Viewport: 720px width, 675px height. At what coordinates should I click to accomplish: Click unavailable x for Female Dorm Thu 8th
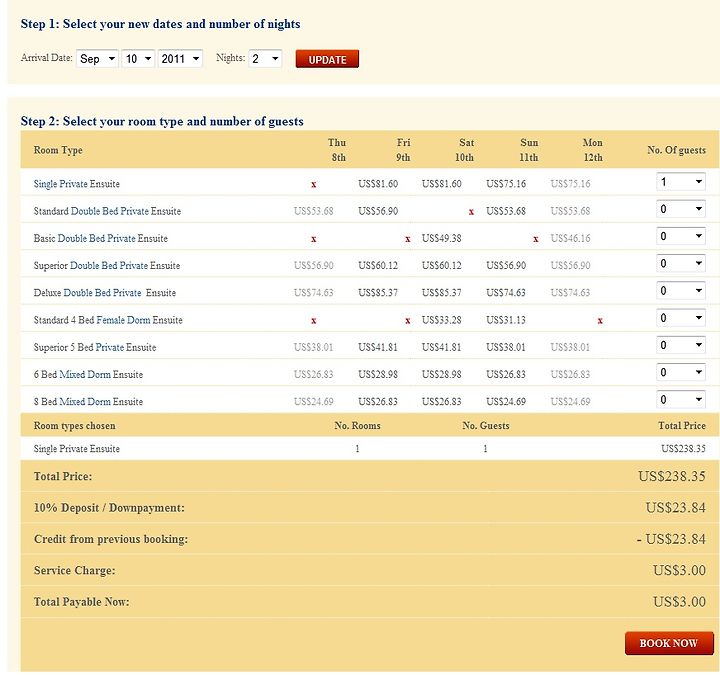(314, 321)
